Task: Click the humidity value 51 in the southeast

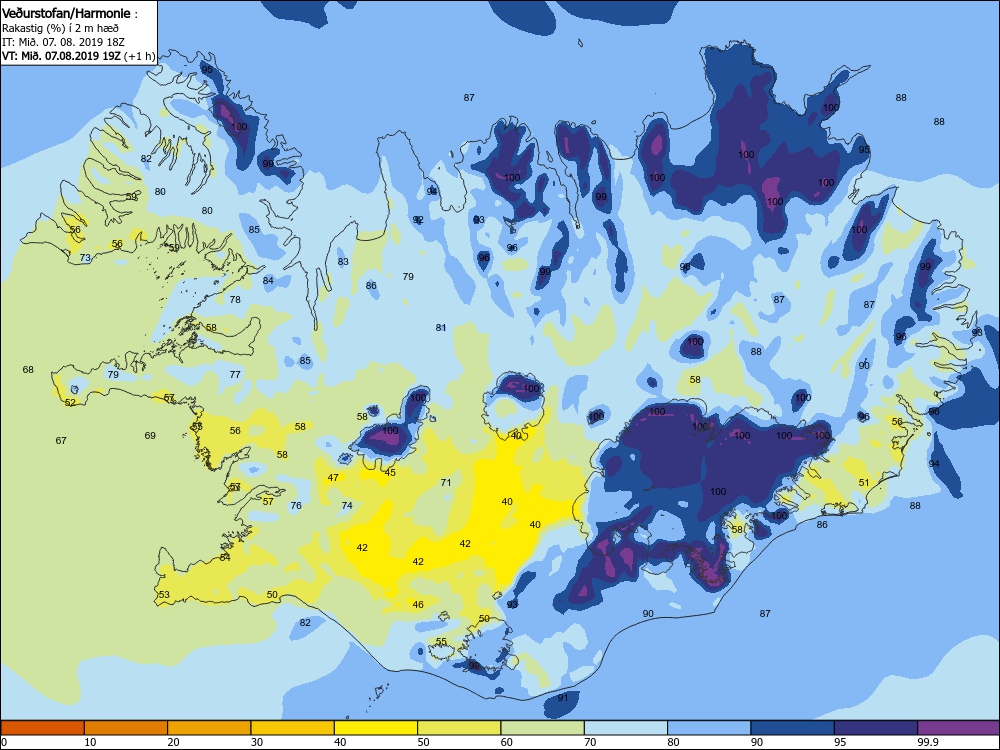Action: click(864, 483)
